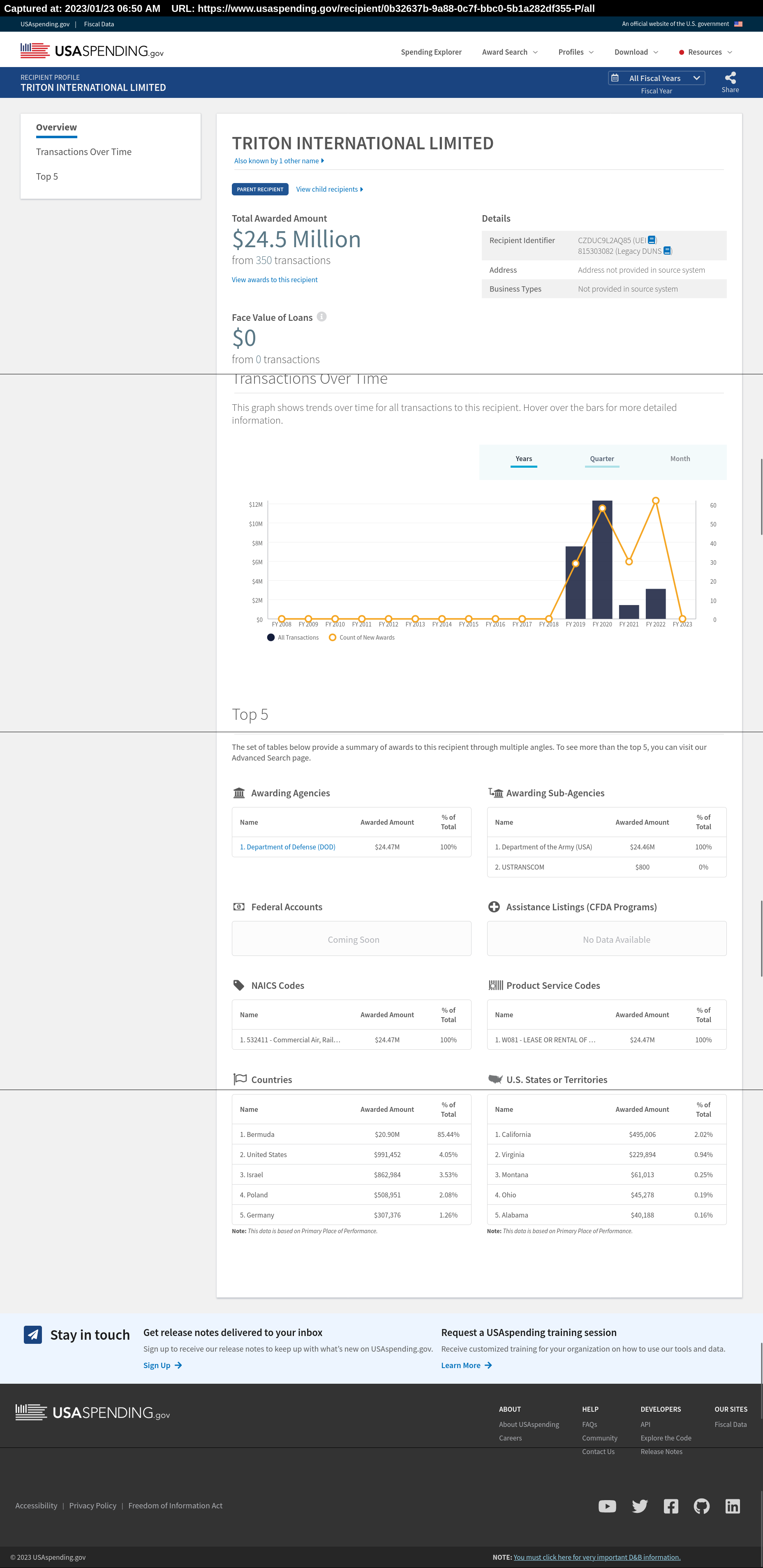
Task: Click the footer USAspending.gov logo
Action: coord(92,1412)
